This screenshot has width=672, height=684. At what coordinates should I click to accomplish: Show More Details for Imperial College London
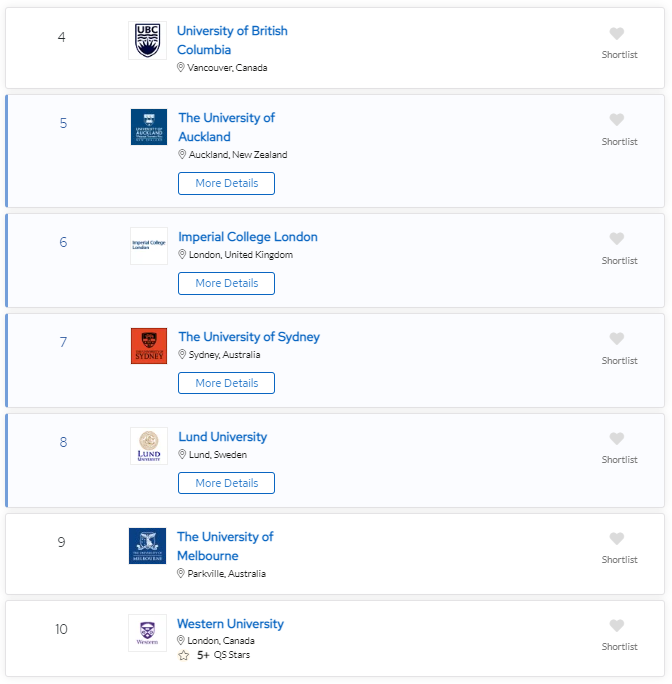pyautogui.click(x=226, y=283)
